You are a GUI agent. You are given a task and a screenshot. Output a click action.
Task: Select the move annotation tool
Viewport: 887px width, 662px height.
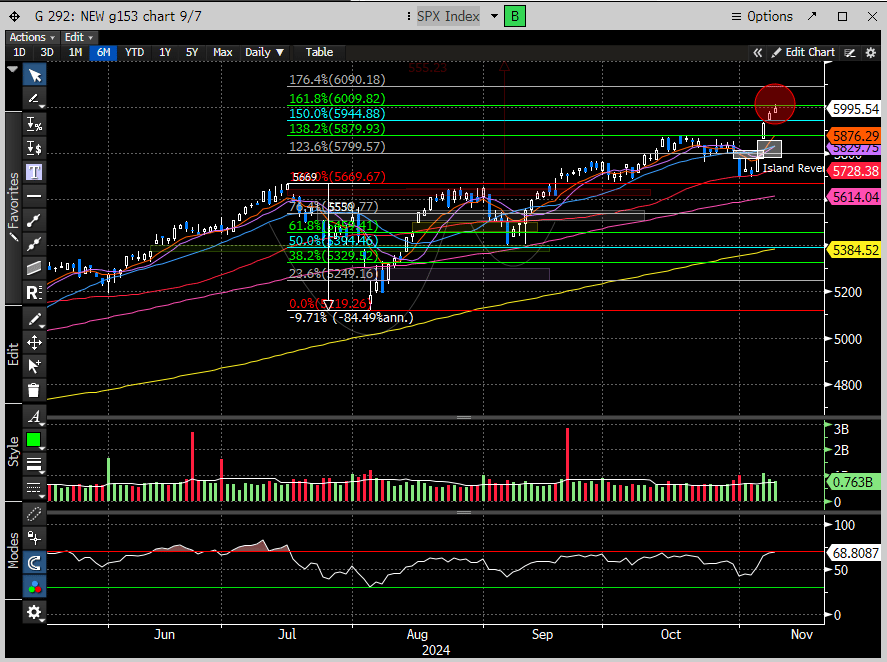[x=35, y=342]
